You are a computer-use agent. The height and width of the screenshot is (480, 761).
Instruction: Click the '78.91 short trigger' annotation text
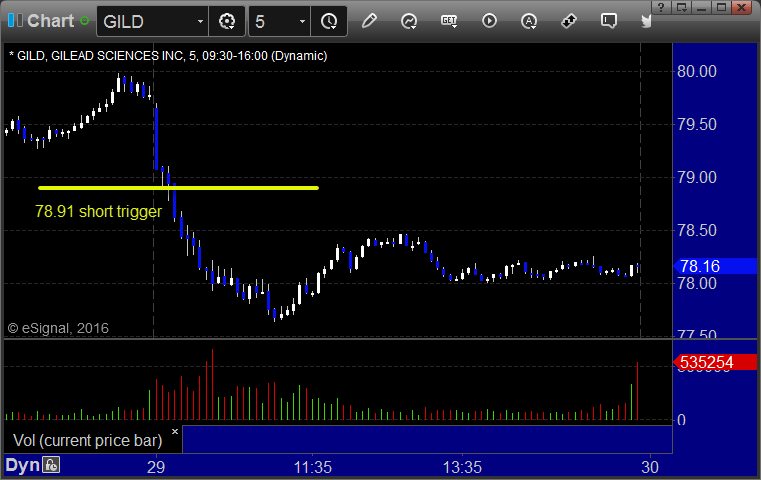click(x=99, y=212)
